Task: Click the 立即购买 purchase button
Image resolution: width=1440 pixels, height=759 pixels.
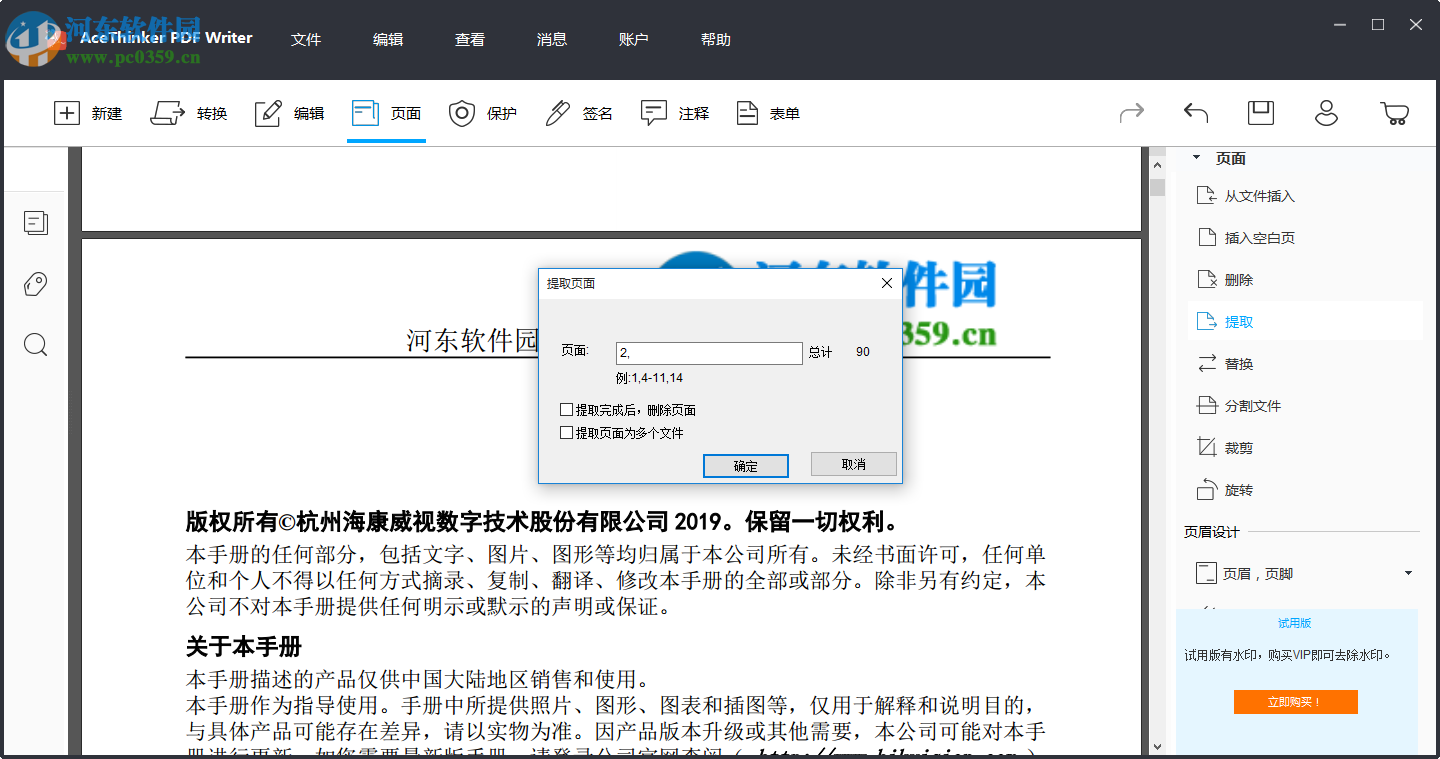Action: 1295,701
